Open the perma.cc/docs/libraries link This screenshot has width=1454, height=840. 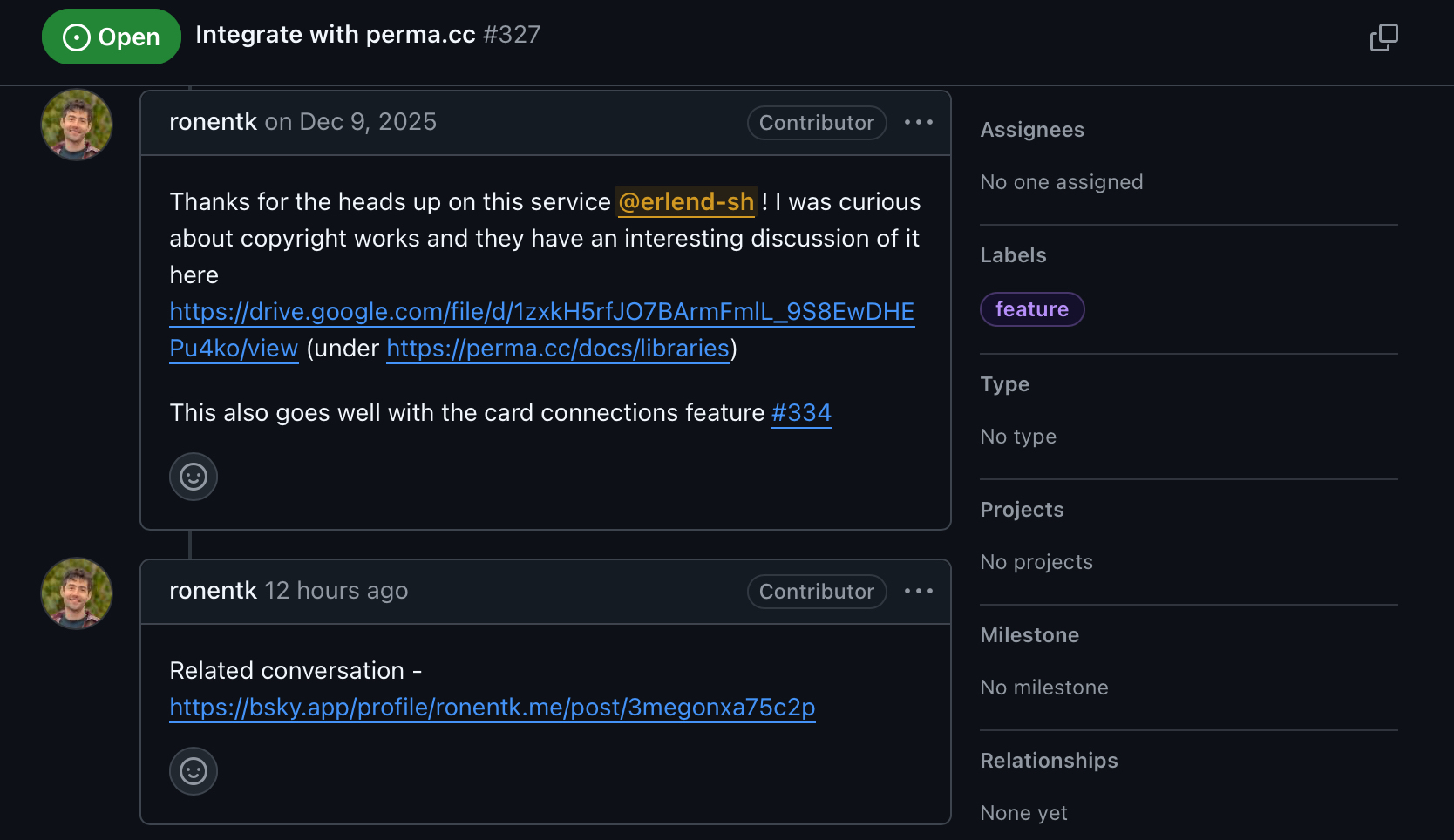click(x=557, y=349)
